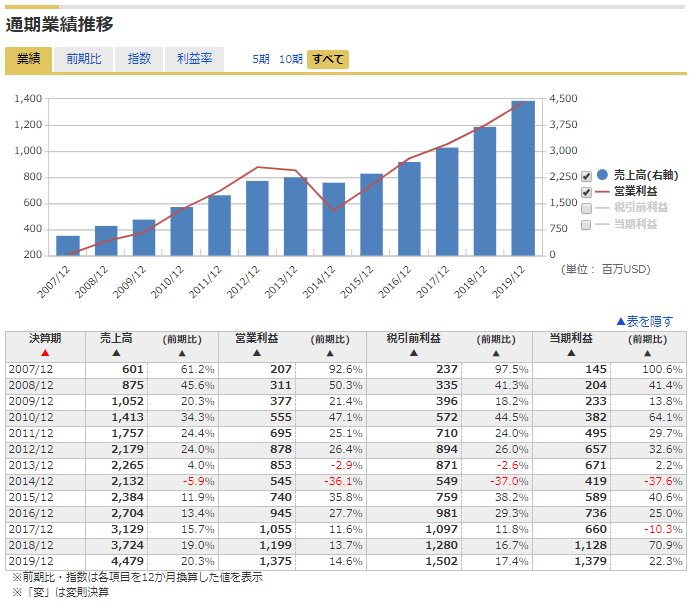
Task: Sort by 営業利益 using its triangle icon
Action: 257,353
